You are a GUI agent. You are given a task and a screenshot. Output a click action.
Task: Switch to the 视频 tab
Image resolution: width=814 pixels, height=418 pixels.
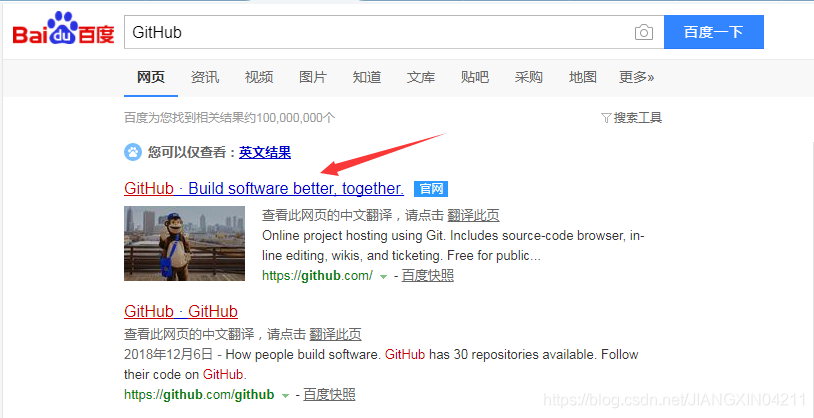tap(259, 78)
